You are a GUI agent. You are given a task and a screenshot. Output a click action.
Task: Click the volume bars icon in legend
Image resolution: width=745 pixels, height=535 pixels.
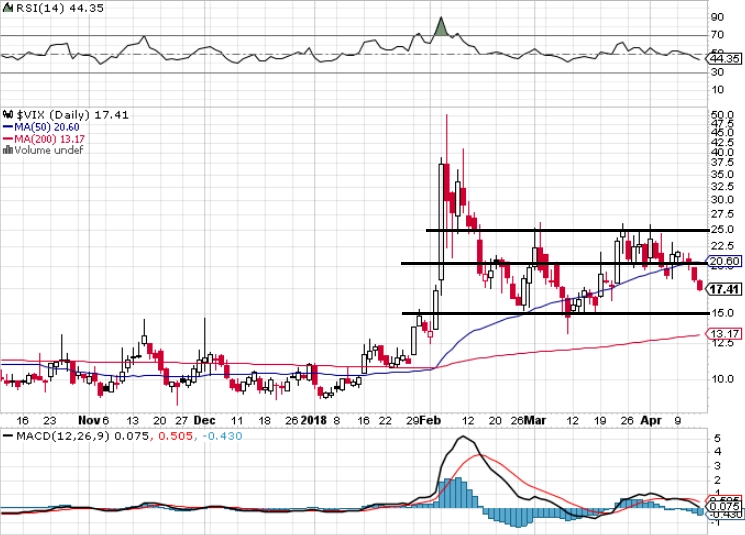pos(8,150)
